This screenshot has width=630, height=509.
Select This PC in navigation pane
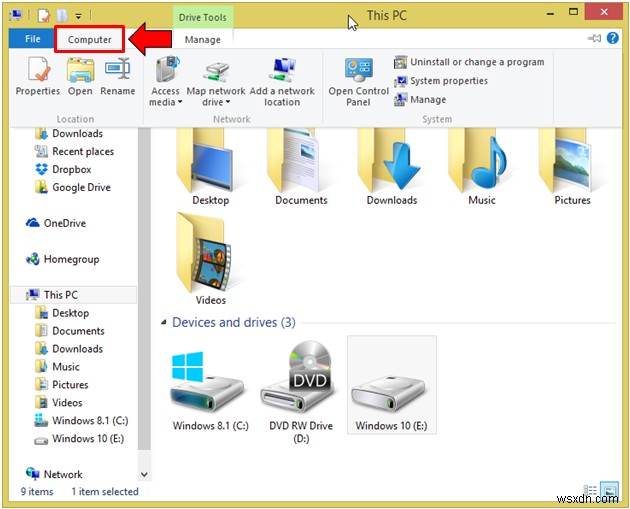[x=74, y=295]
